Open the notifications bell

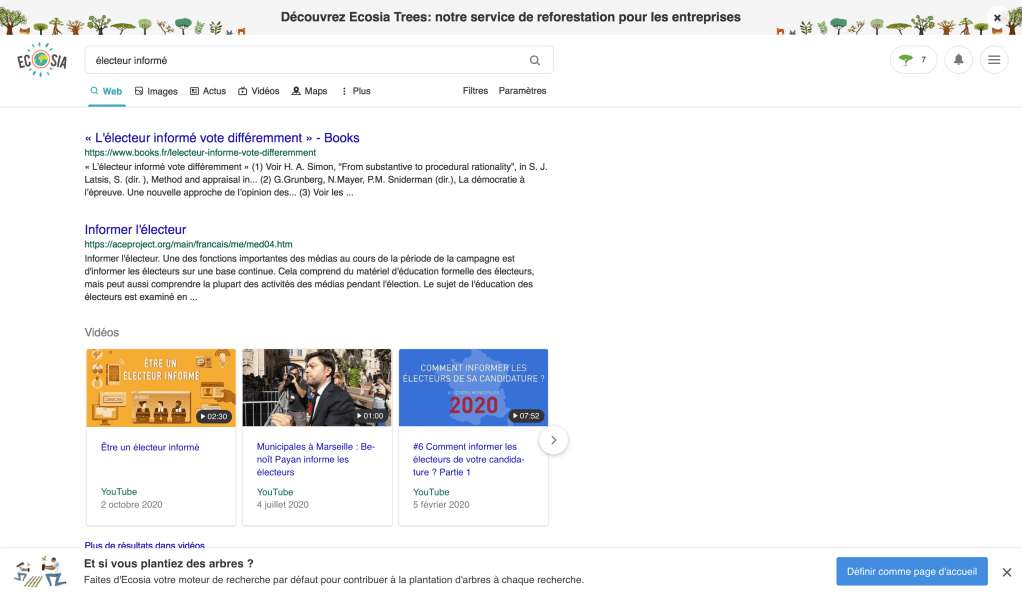pos(958,60)
